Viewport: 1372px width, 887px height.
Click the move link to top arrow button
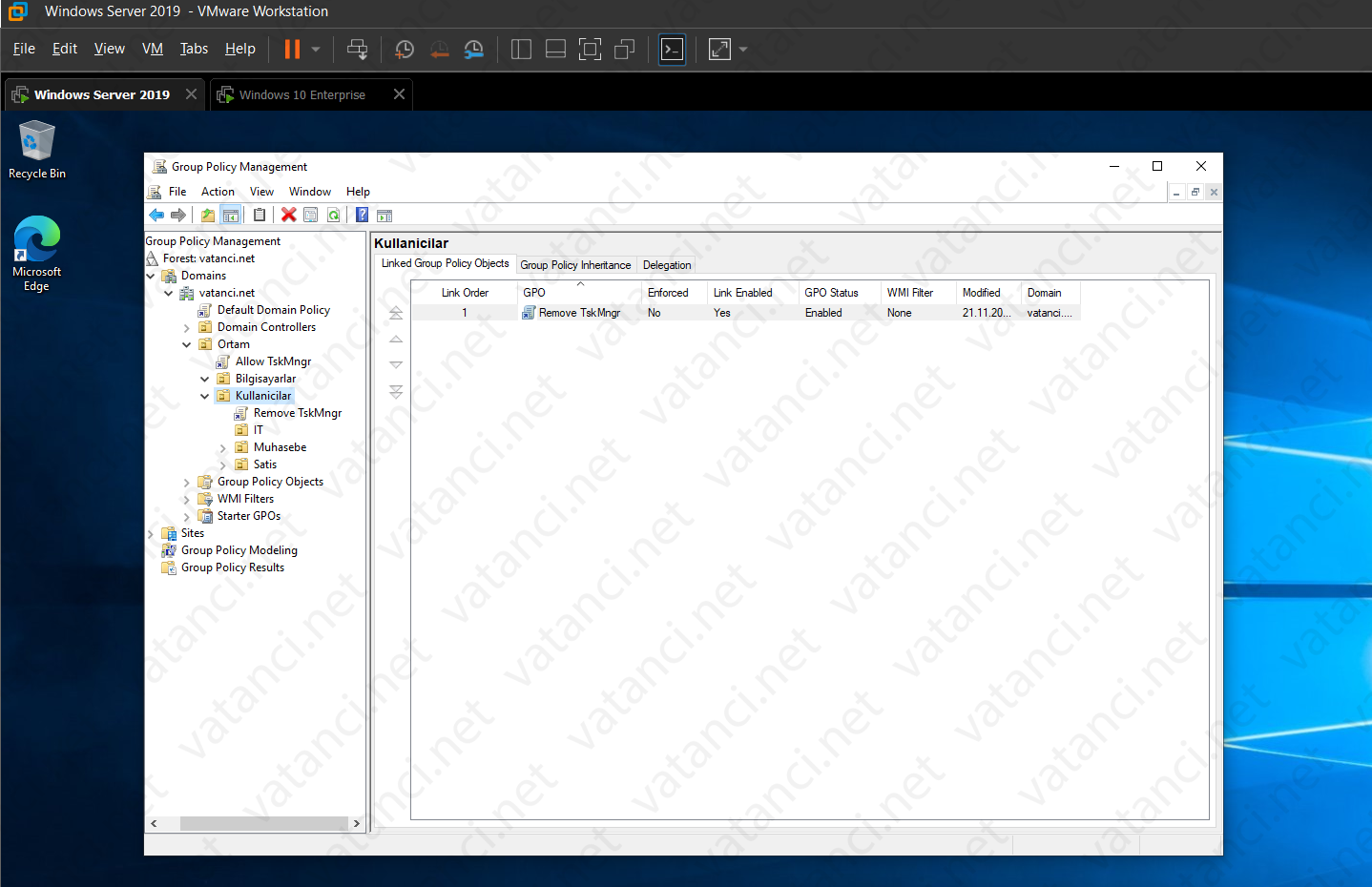coord(396,311)
